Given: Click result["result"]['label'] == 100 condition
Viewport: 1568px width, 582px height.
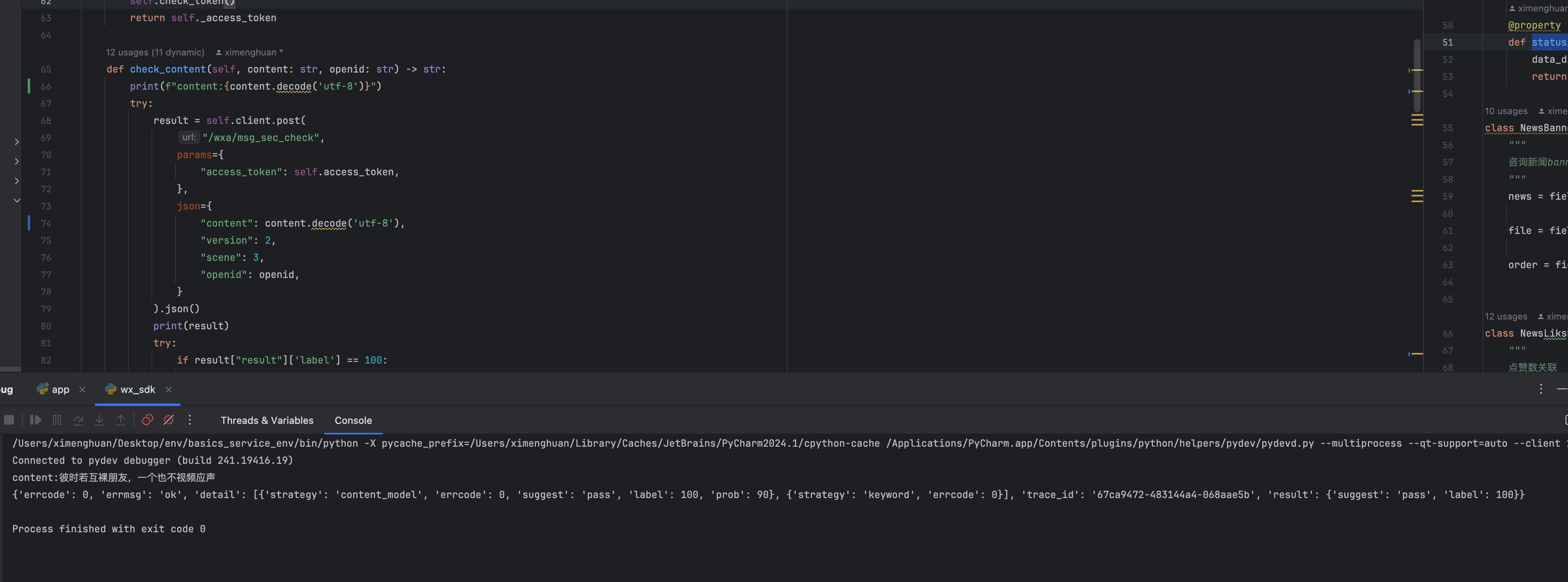Looking at the screenshot, I should [288, 361].
